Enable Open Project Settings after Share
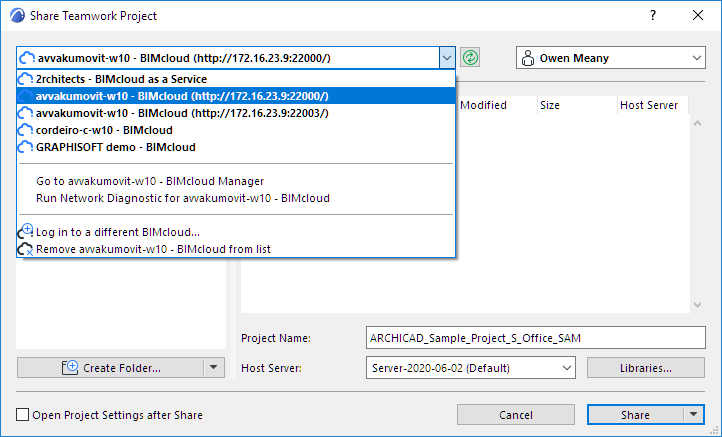722x437 pixels. (x=23, y=414)
